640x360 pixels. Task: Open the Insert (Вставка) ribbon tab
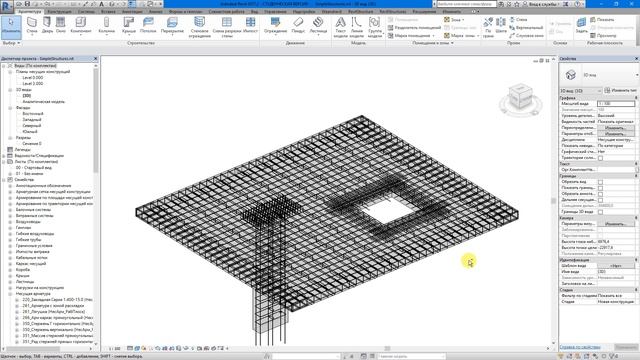(x=108, y=12)
